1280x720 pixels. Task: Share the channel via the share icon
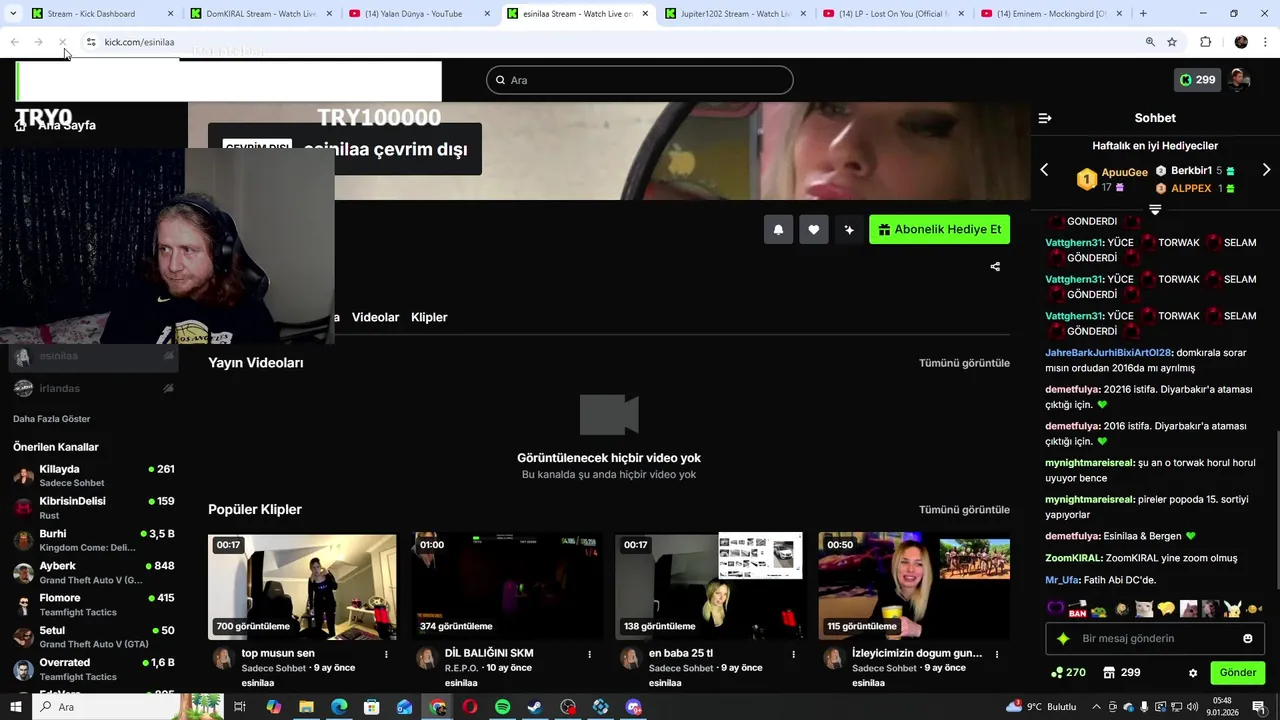coord(995,266)
